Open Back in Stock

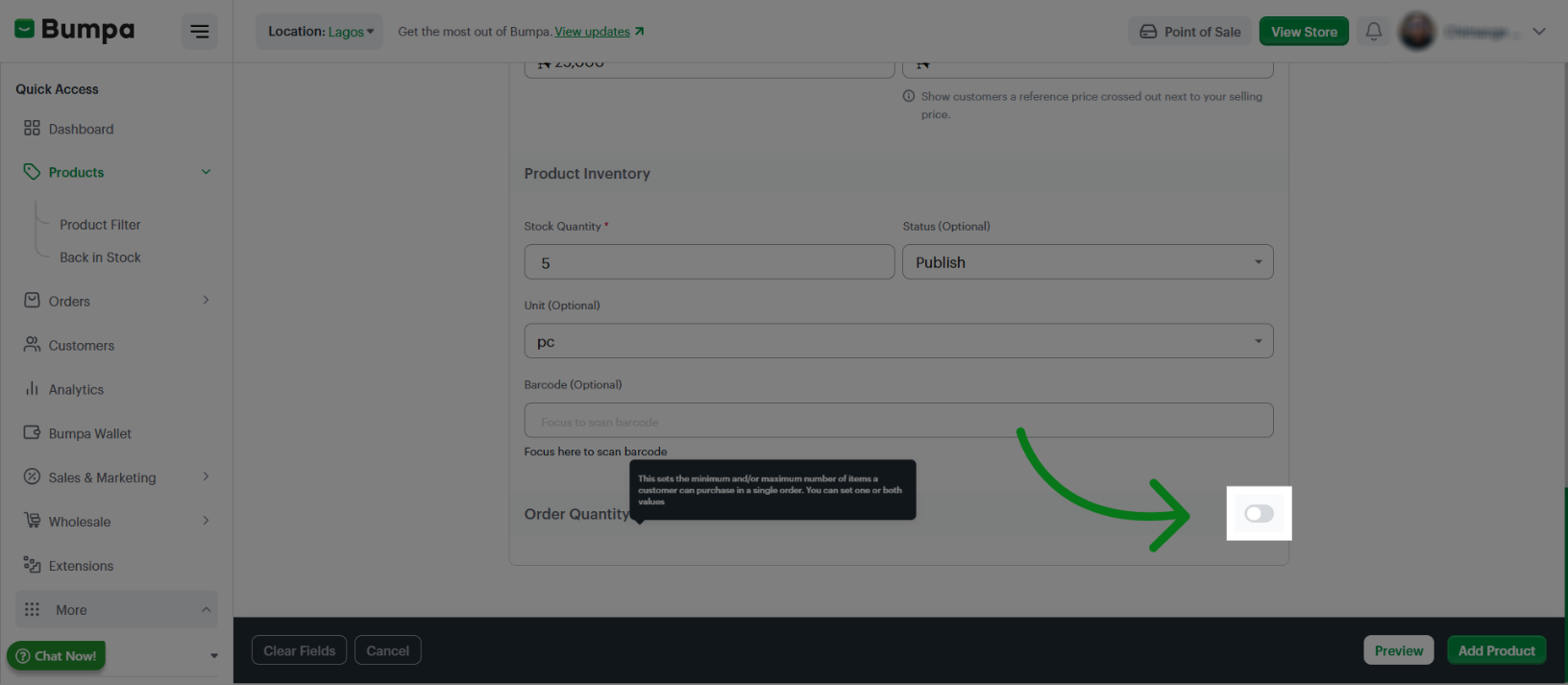click(x=100, y=257)
